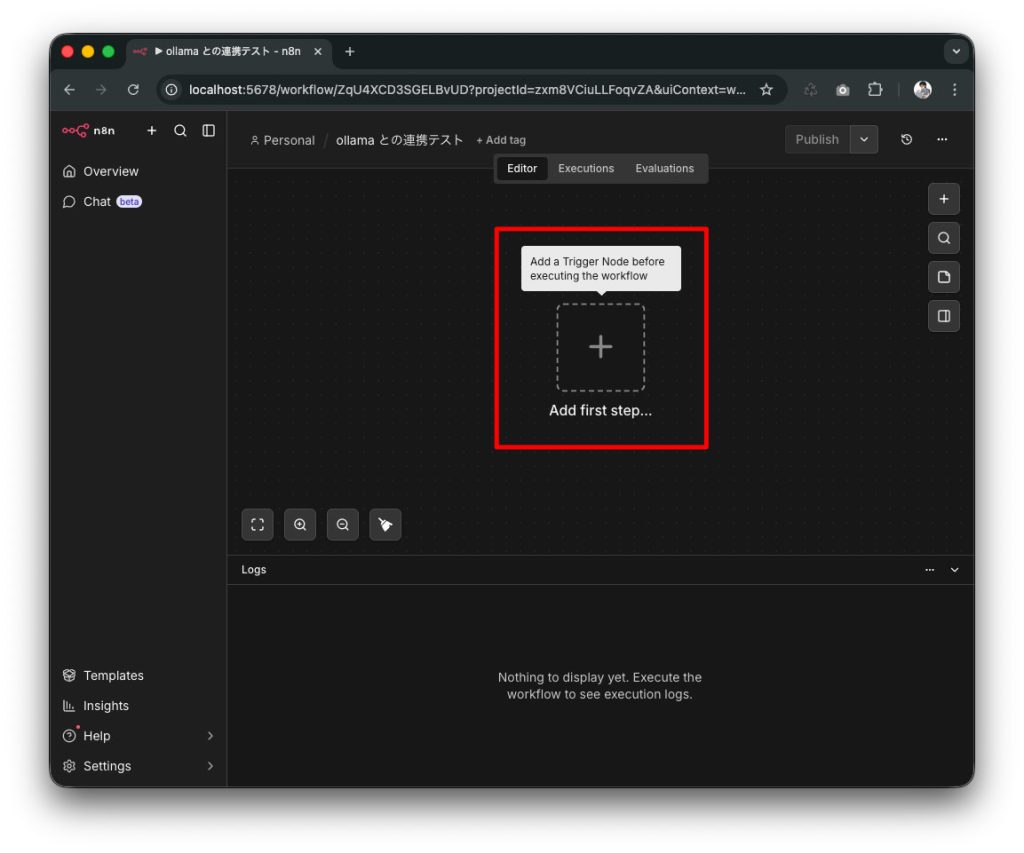Collapse the Logs panel chevron
1024x853 pixels.
pos(954,570)
